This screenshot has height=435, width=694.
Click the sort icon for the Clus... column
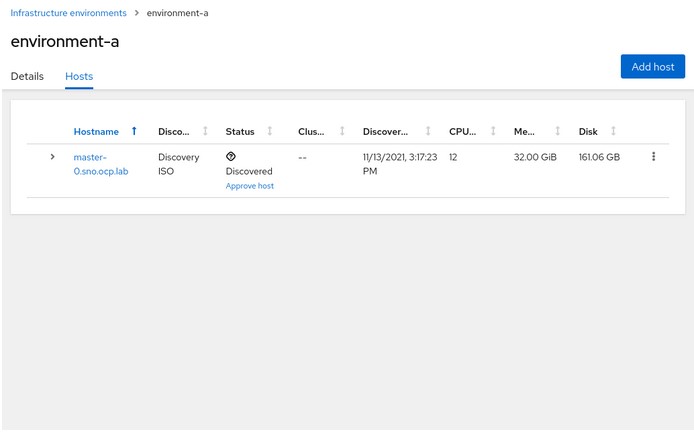click(x=342, y=131)
